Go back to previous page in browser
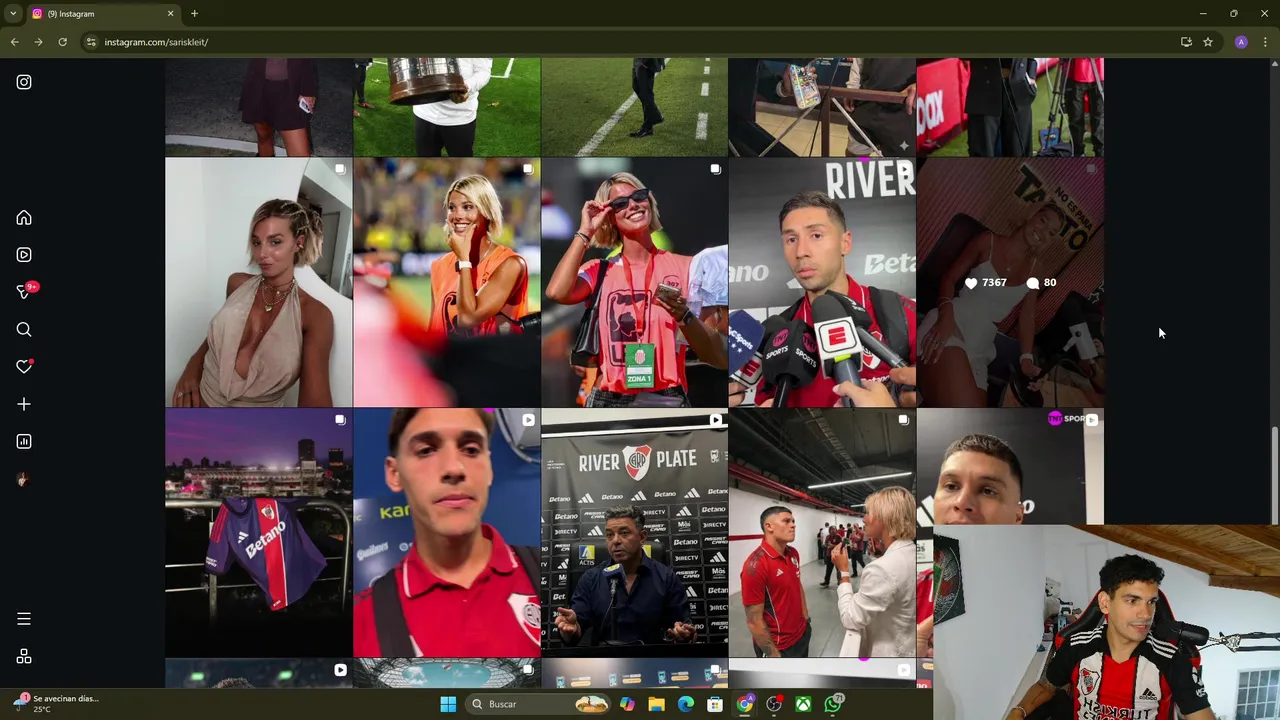The width and height of the screenshot is (1280, 720). [14, 42]
